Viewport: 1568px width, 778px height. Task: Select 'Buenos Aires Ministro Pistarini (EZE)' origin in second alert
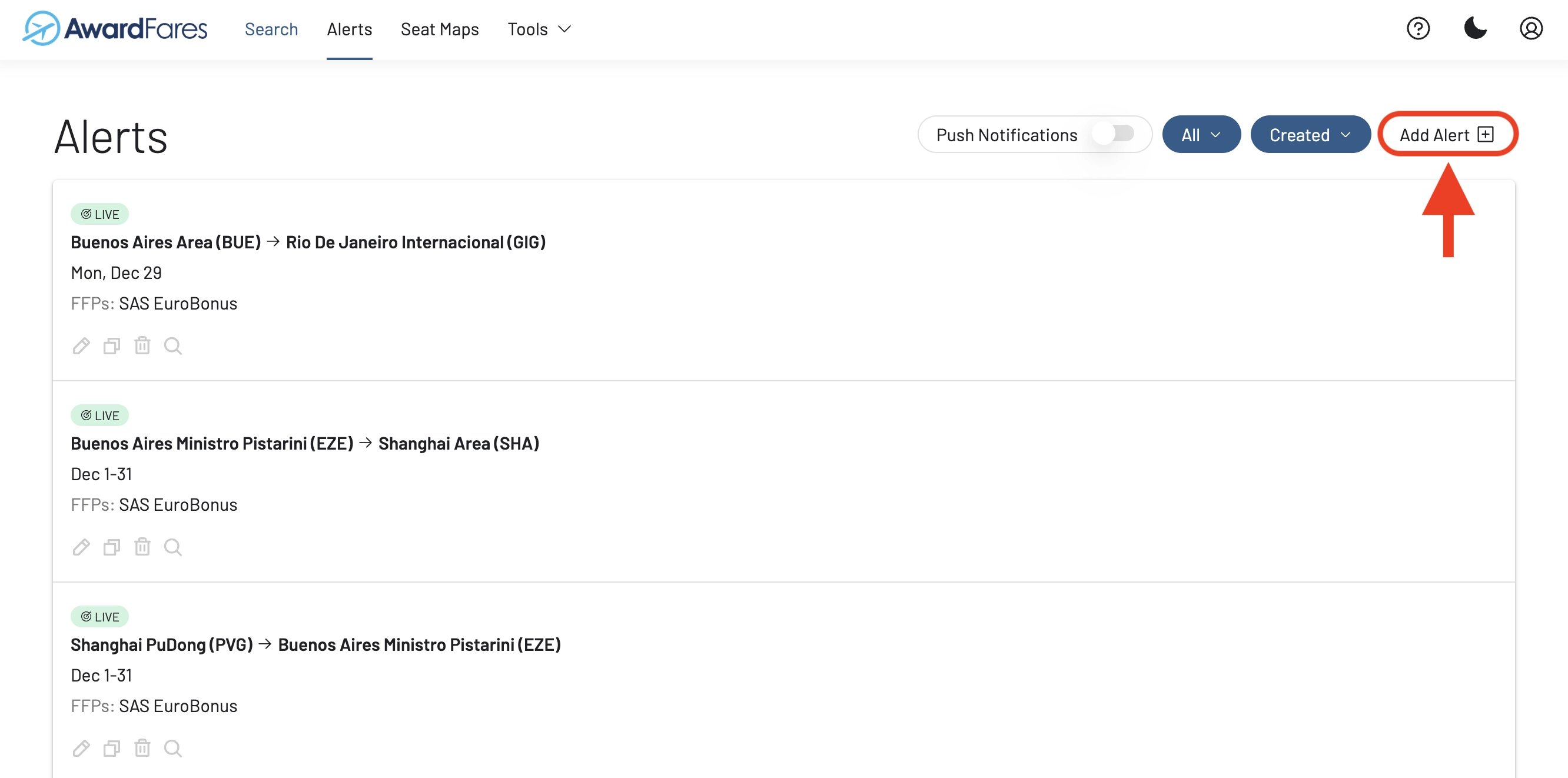(x=212, y=444)
